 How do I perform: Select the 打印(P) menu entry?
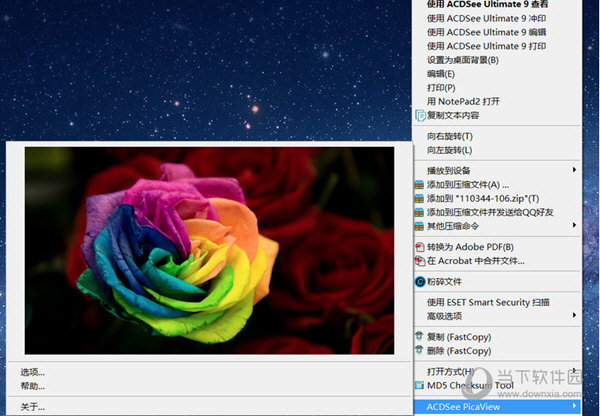click(x=441, y=88)
